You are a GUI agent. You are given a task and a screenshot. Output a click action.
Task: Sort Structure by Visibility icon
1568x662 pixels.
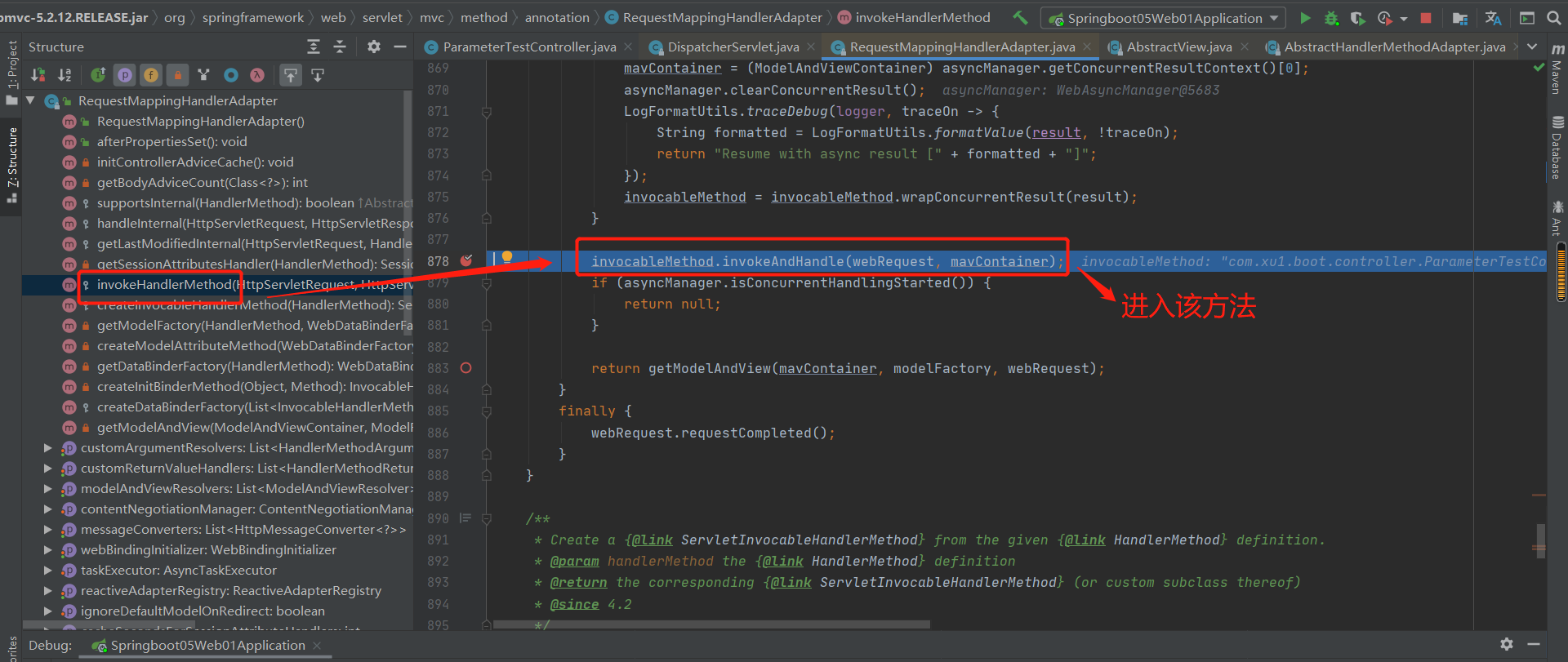point(38,75)
